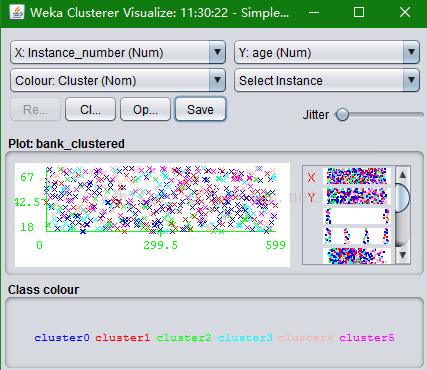Viewport: 427px width, 370px height.
Task: Maximize the Weka Clusterer Visualize window
Action: coord(359,13)
